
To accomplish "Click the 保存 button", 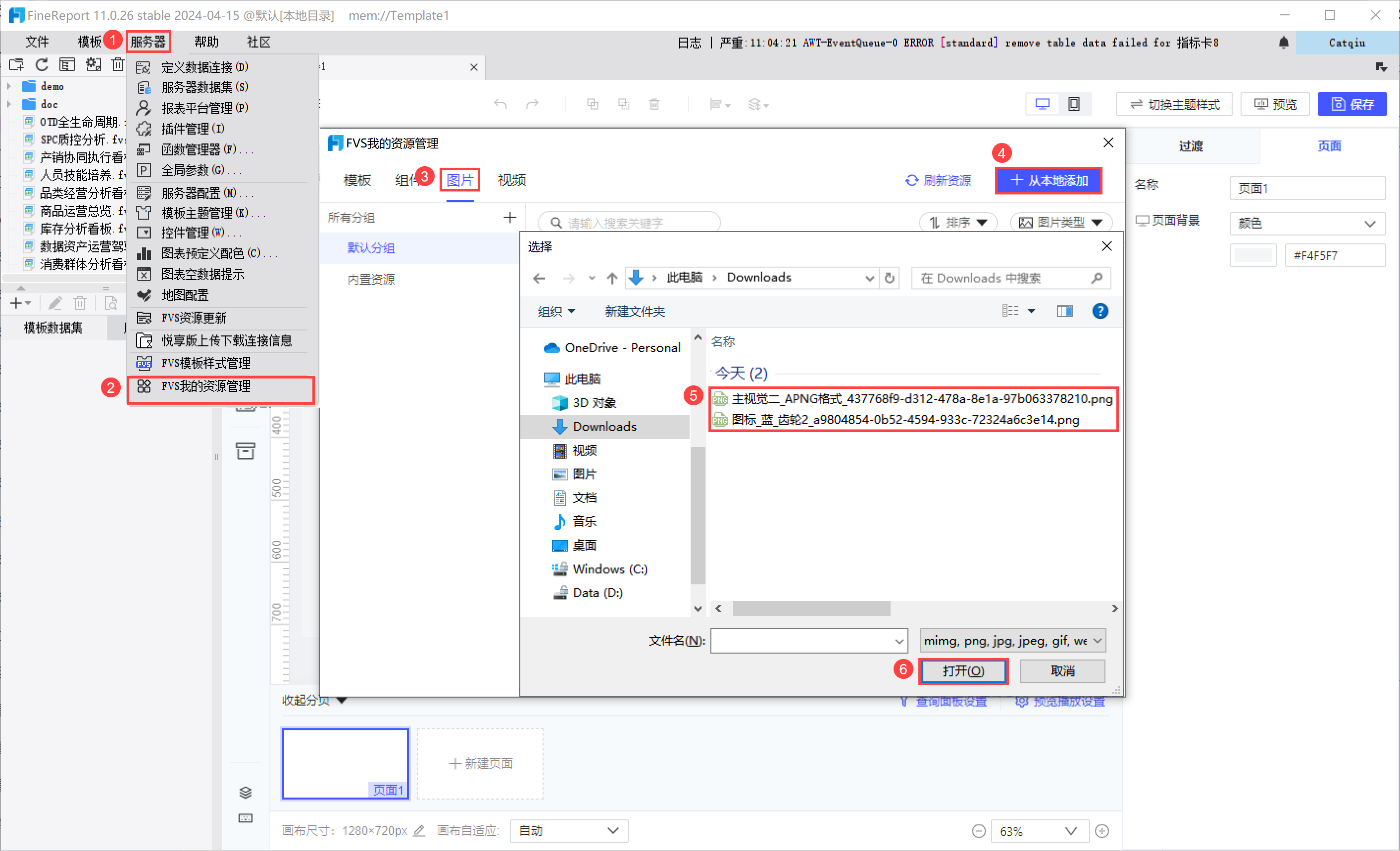I will tap(1351, 104).
